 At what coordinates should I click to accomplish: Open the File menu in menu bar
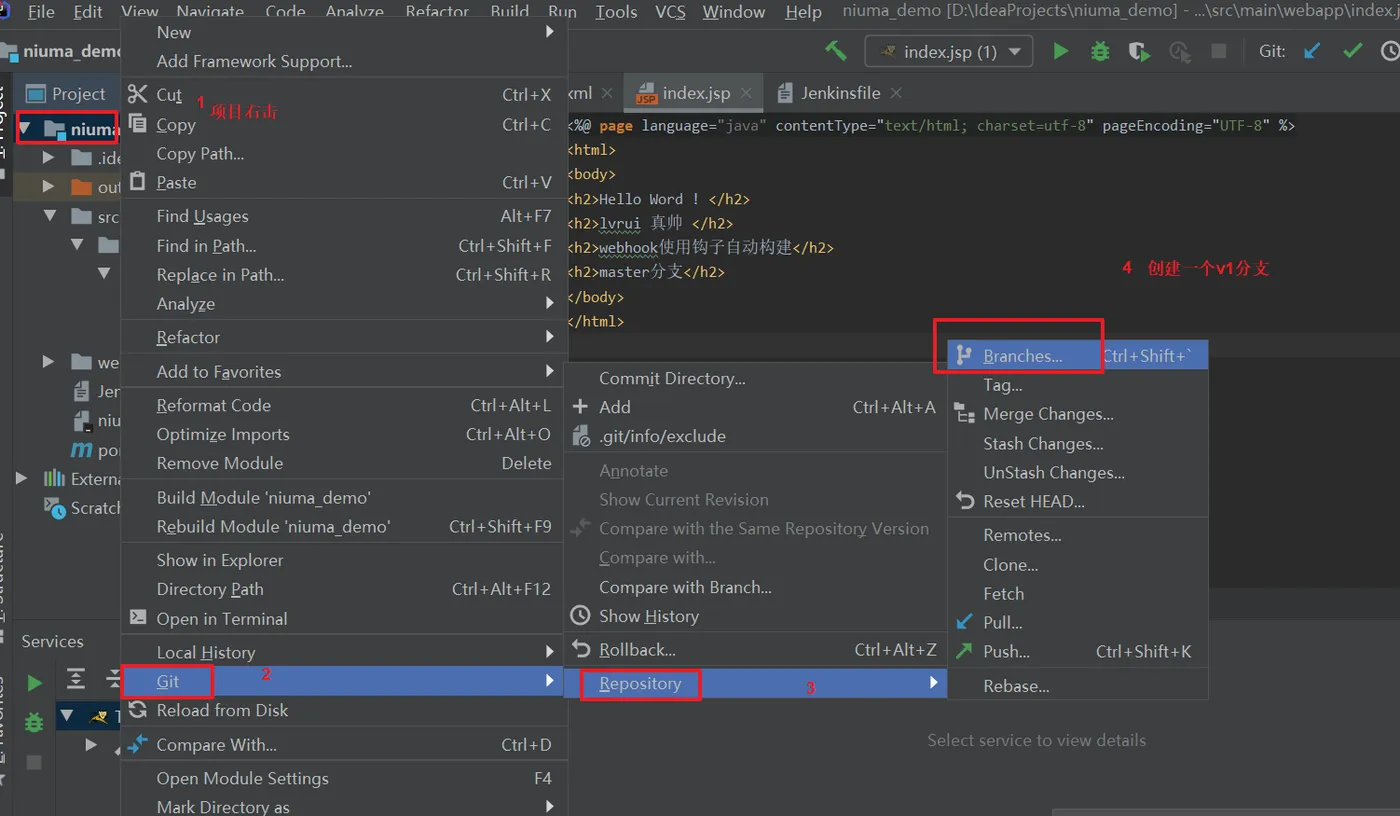coord(41,12)
